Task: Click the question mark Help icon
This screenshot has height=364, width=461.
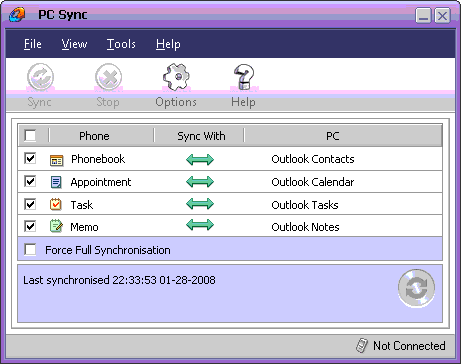Action: point(244,77)
